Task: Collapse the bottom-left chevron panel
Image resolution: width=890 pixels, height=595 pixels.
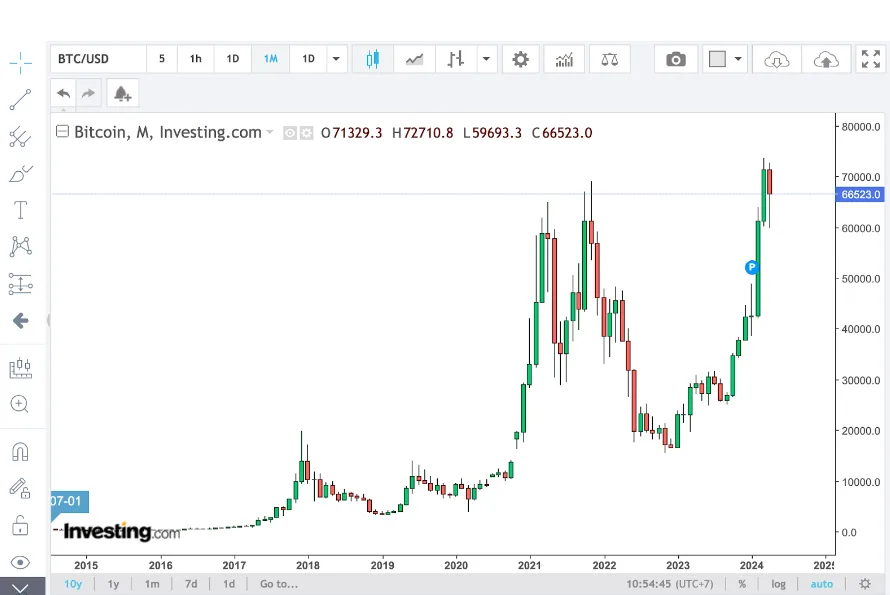Action: [20, 588]
